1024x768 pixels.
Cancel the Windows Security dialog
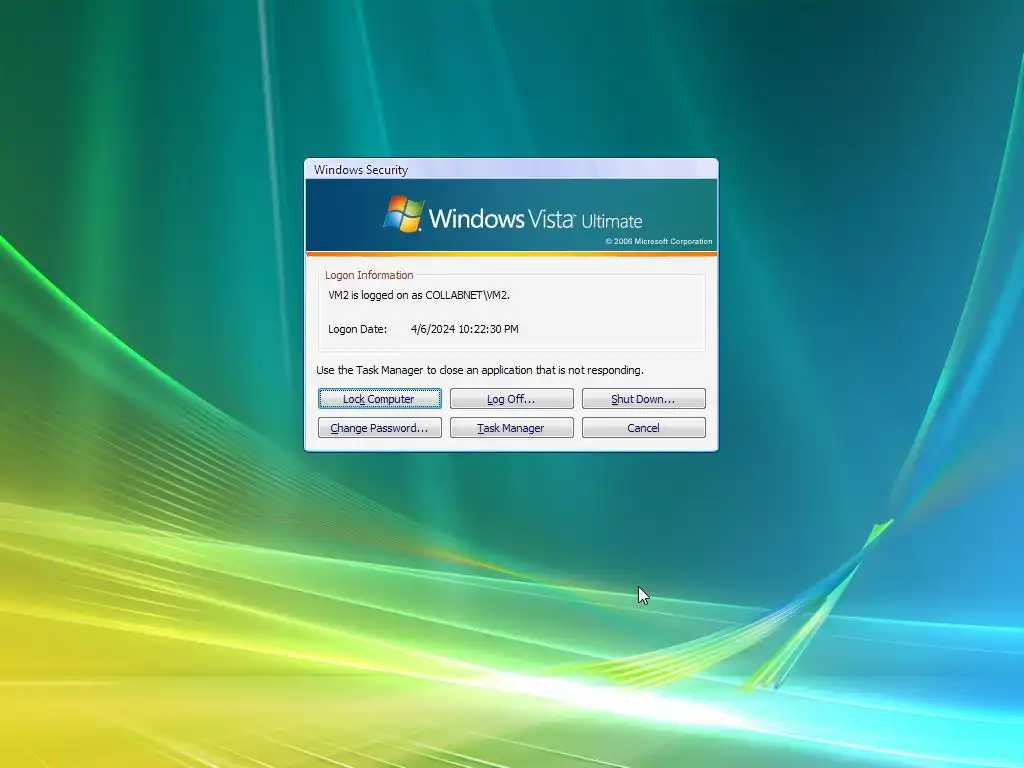point(643,428)
